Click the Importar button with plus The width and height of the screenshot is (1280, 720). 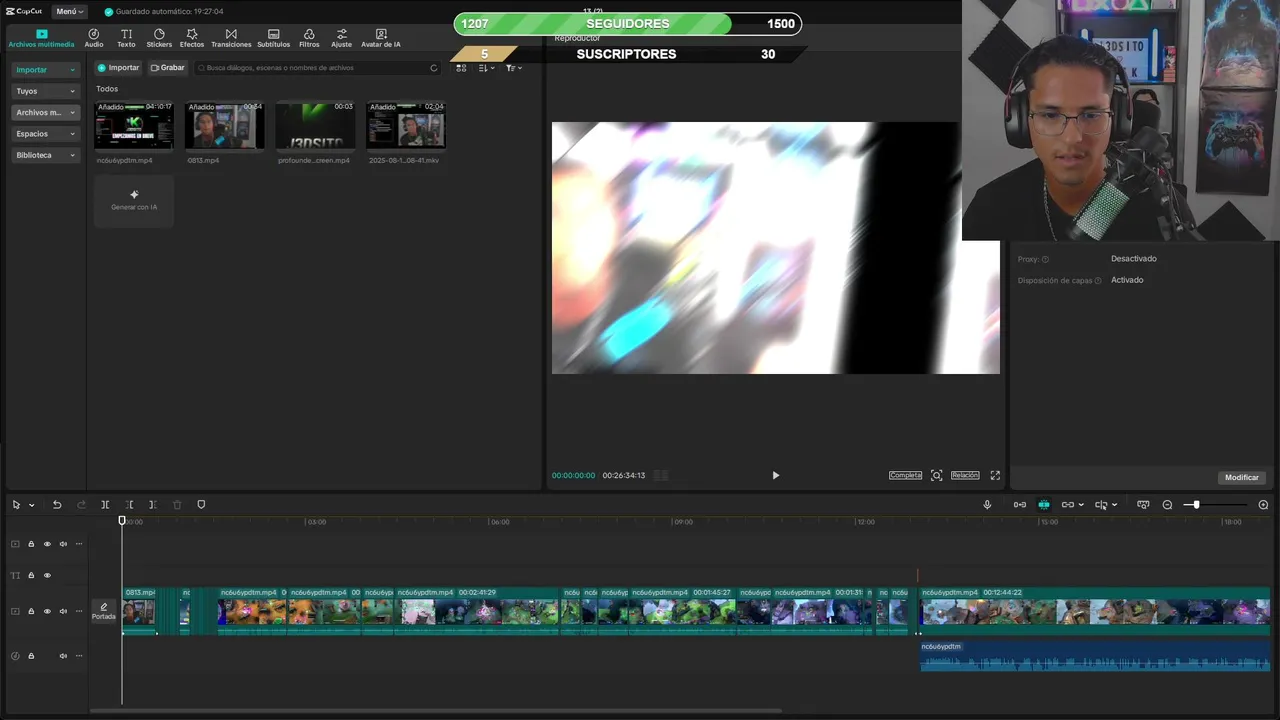(118, 68)
